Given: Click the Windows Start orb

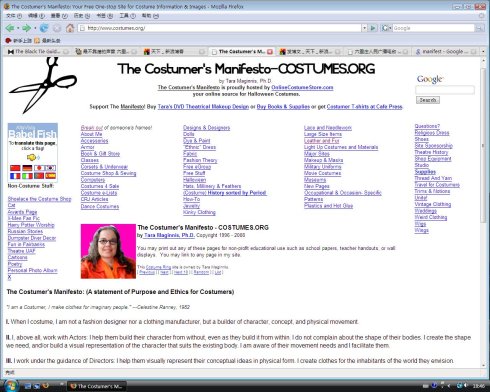Looking at the screenshot, I should [11, 386].
